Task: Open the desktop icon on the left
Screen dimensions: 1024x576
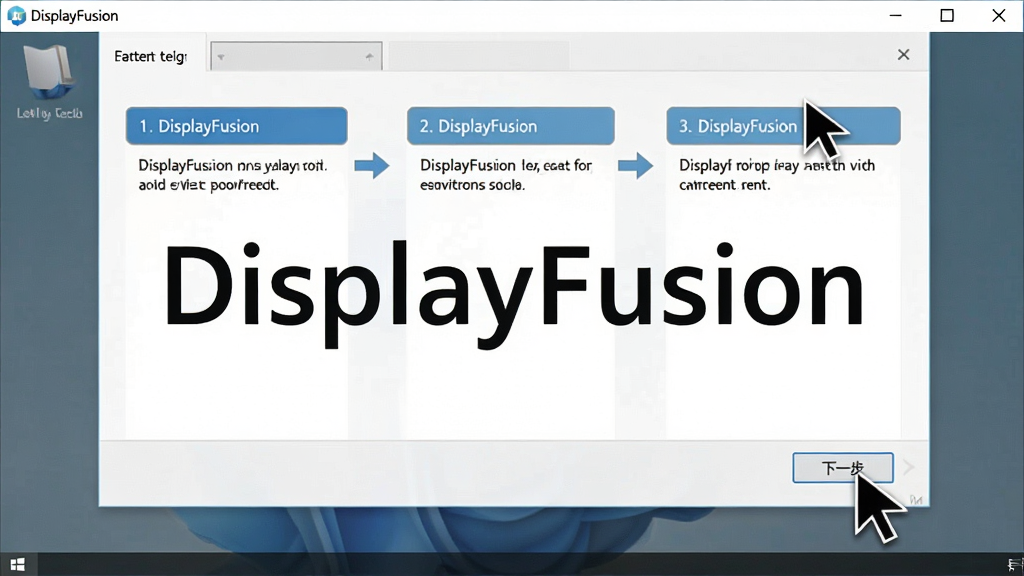Action: tap(49, 82)
